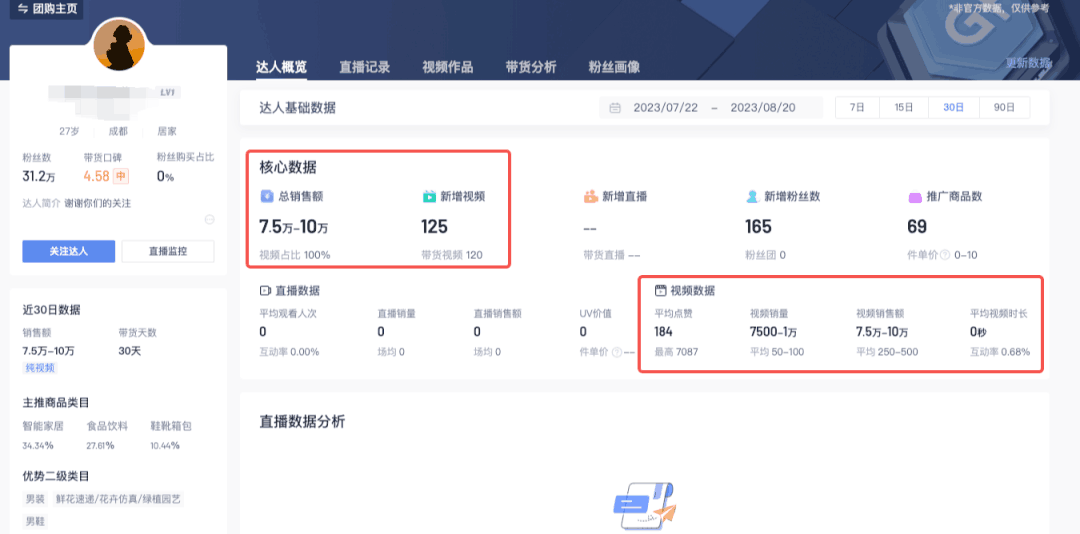Click the 男装 category tag
Image resolution: width=1080 pixels, height=534 pixels.
tap(34, 498)
